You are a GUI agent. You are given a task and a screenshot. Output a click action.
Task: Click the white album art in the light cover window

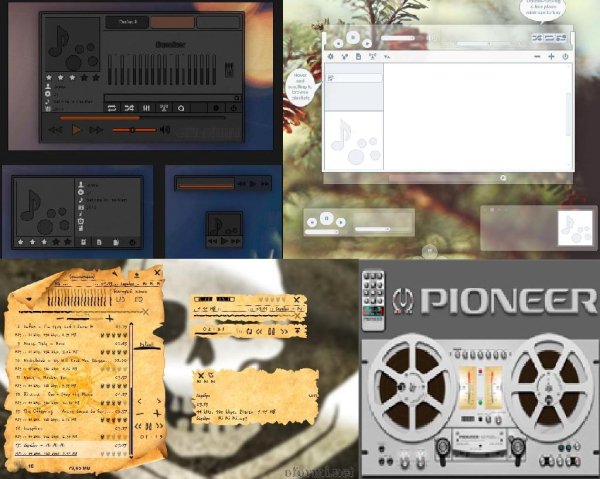[575, 228]
